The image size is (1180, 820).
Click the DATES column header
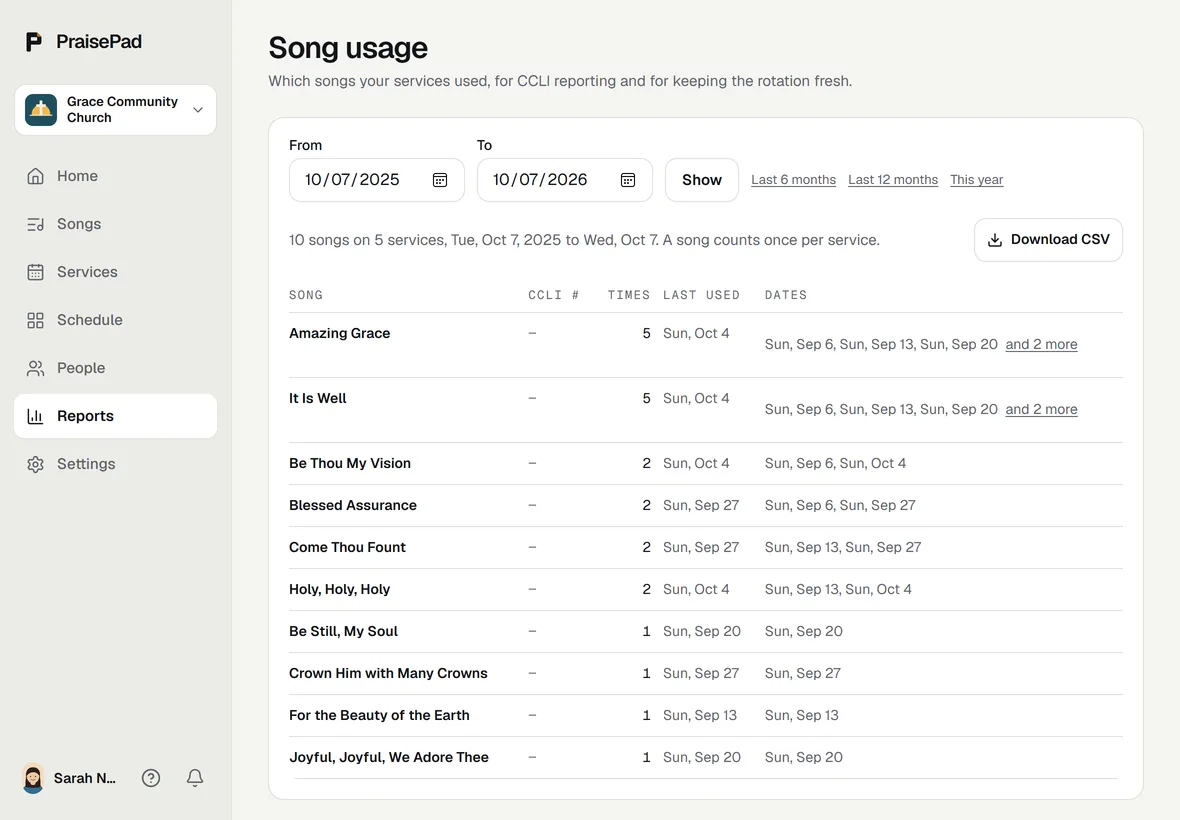point(786,295)
